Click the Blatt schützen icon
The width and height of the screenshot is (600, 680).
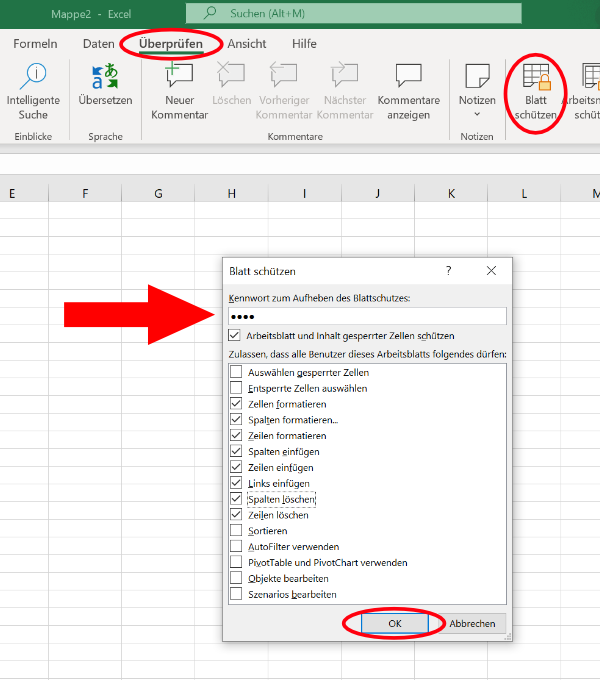click(x=536, y=76)
